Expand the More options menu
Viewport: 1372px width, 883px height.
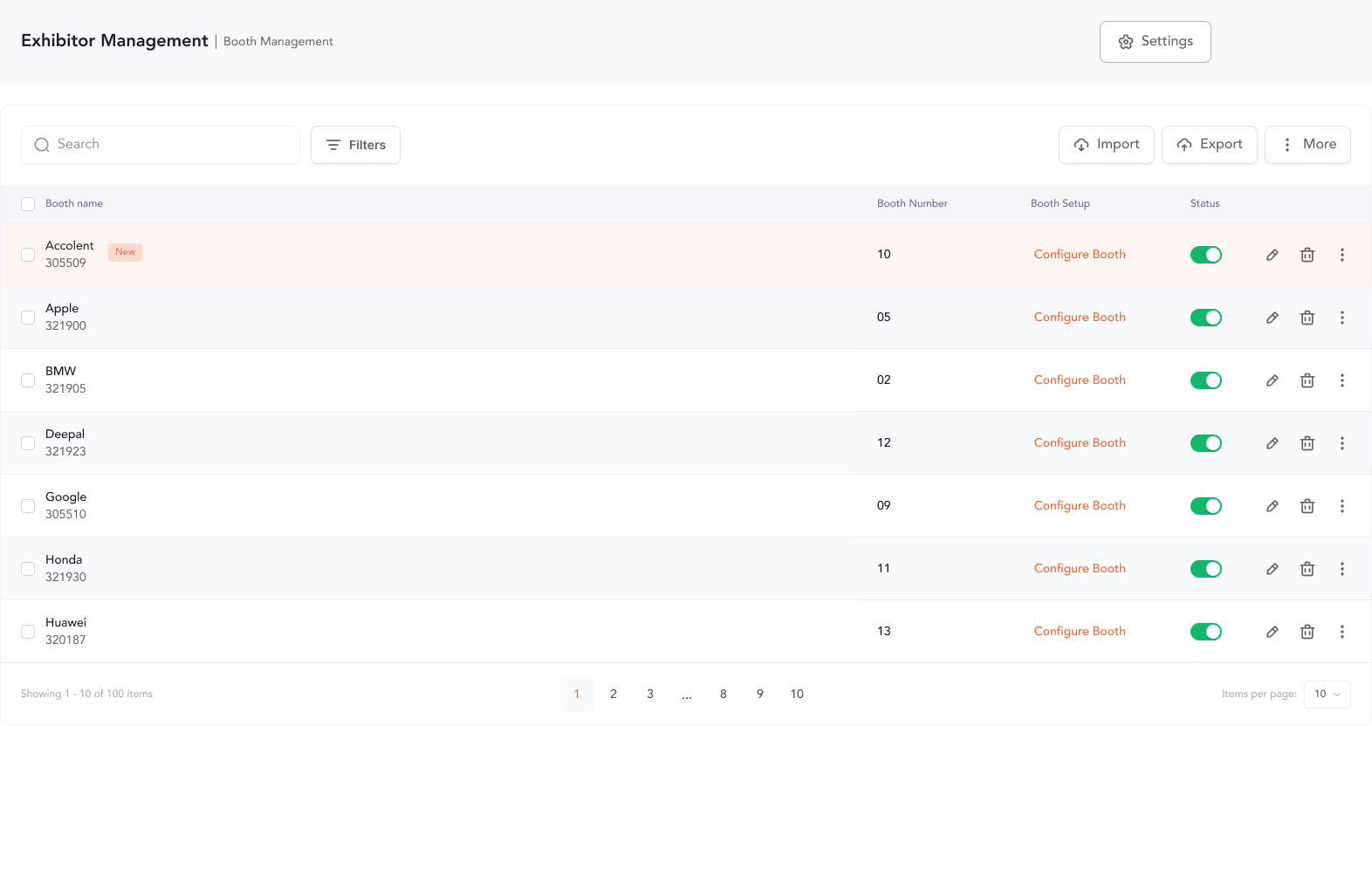(x=1307, y=145)
